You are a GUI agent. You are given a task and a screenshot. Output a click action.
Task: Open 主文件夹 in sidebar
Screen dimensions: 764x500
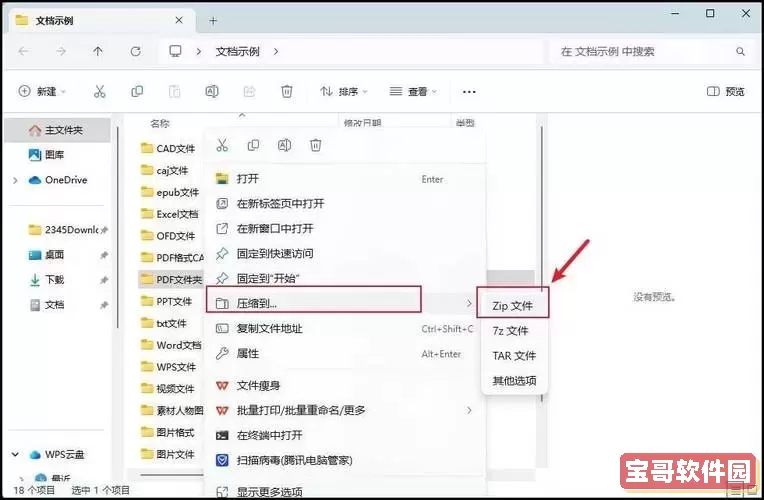58,130
